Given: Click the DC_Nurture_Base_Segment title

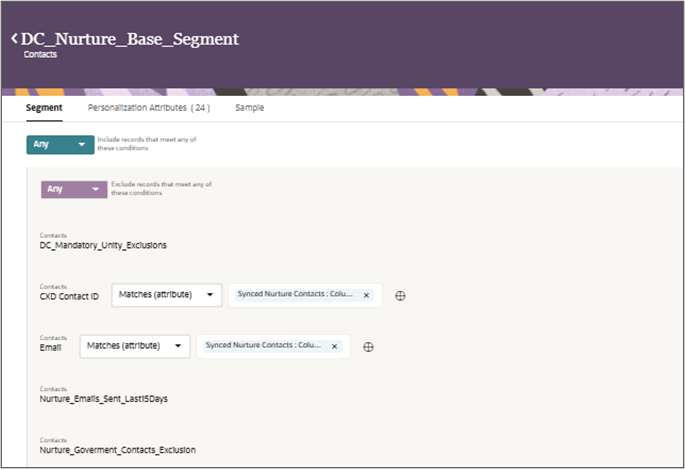Looking at the screenshot, I should (130, 39).
